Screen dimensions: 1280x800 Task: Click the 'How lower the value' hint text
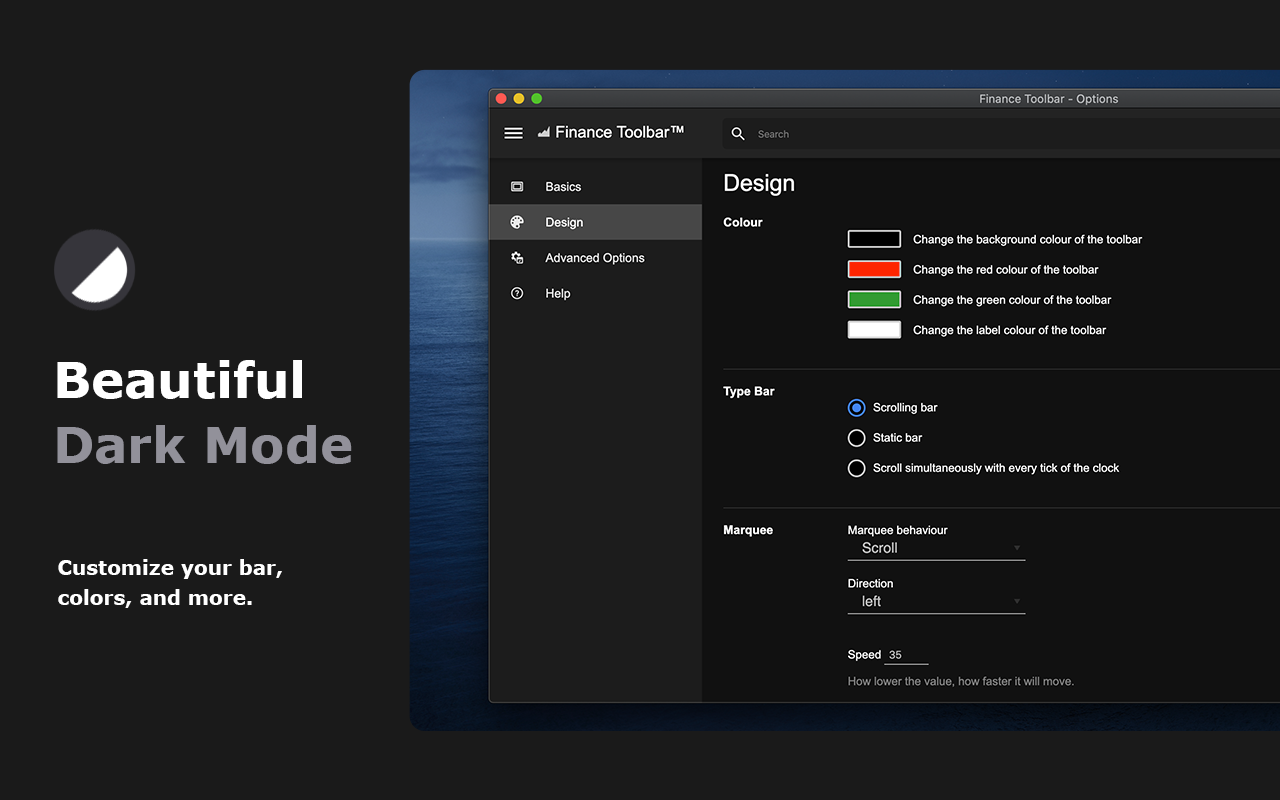(961, 681)
